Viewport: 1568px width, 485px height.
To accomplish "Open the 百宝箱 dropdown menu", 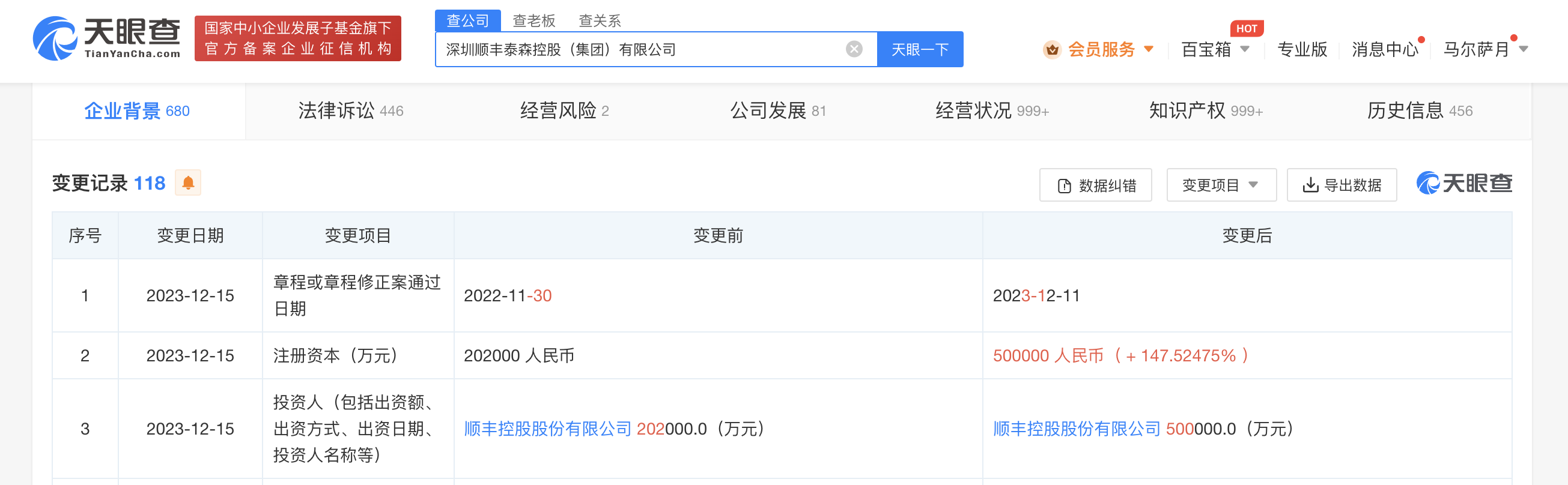I will 1245,49.
